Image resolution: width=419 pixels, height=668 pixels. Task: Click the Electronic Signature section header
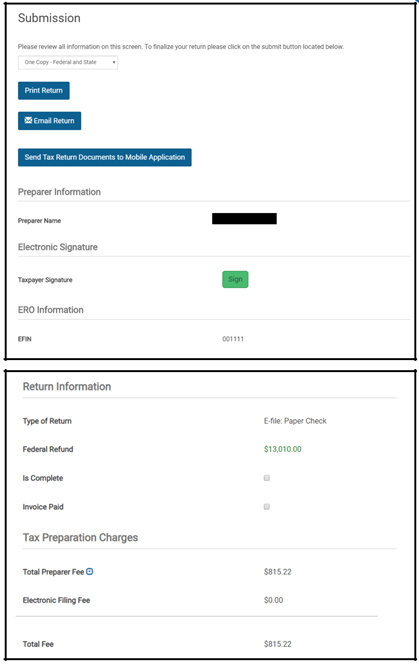click(x=57, y=247)
